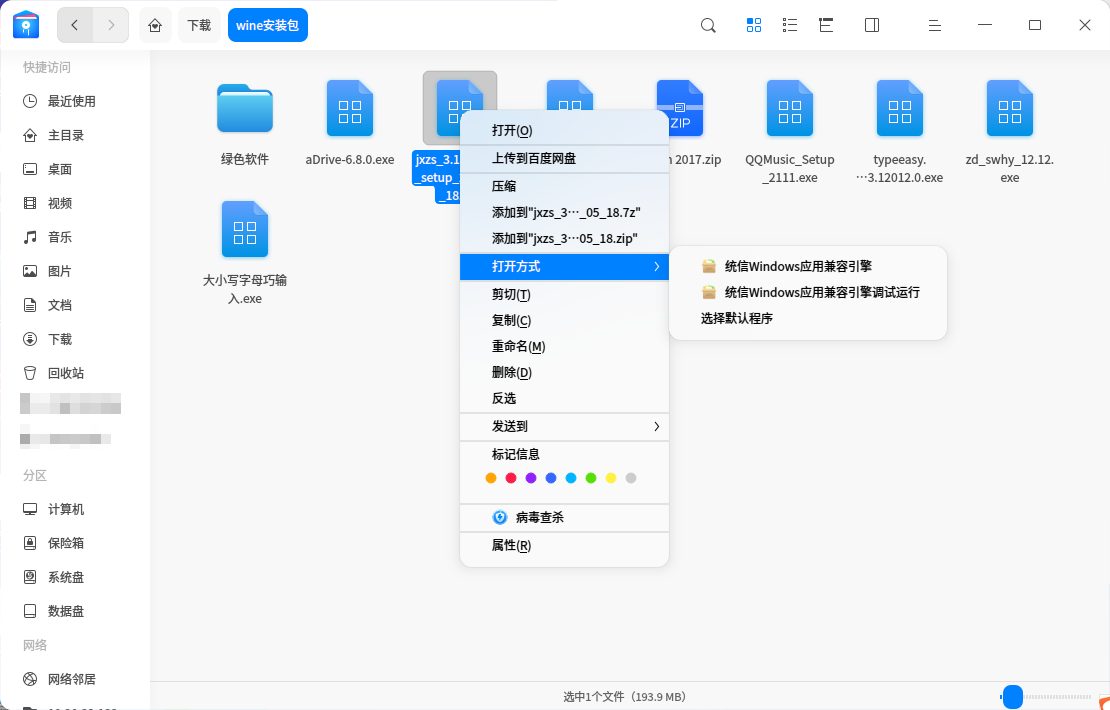Tag file with light blue color dot
This screenshot has width=1110, height=710.
click(x=571, y=478)
